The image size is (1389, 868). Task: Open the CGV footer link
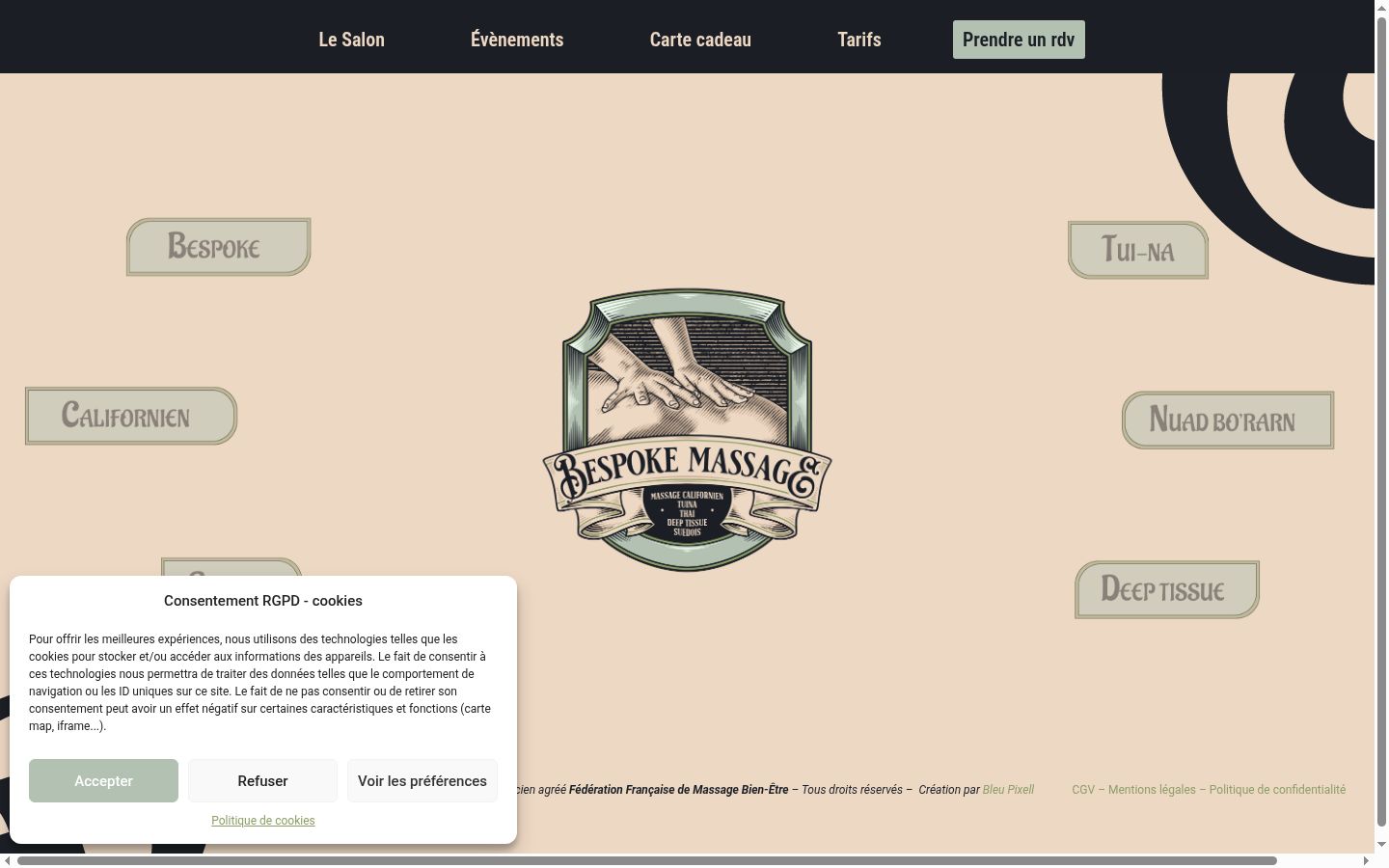click(x=1083, y=790)
